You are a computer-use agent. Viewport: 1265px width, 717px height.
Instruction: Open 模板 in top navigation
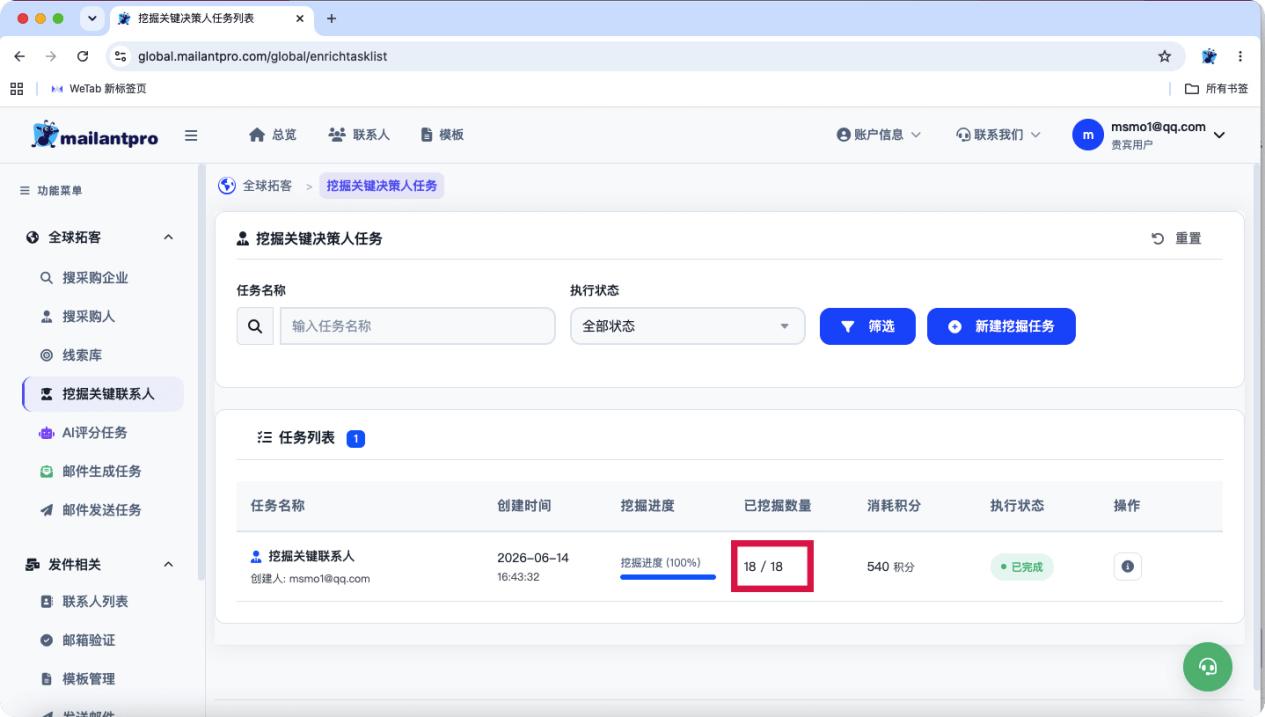pyautogui.click(x=441, y=135)
